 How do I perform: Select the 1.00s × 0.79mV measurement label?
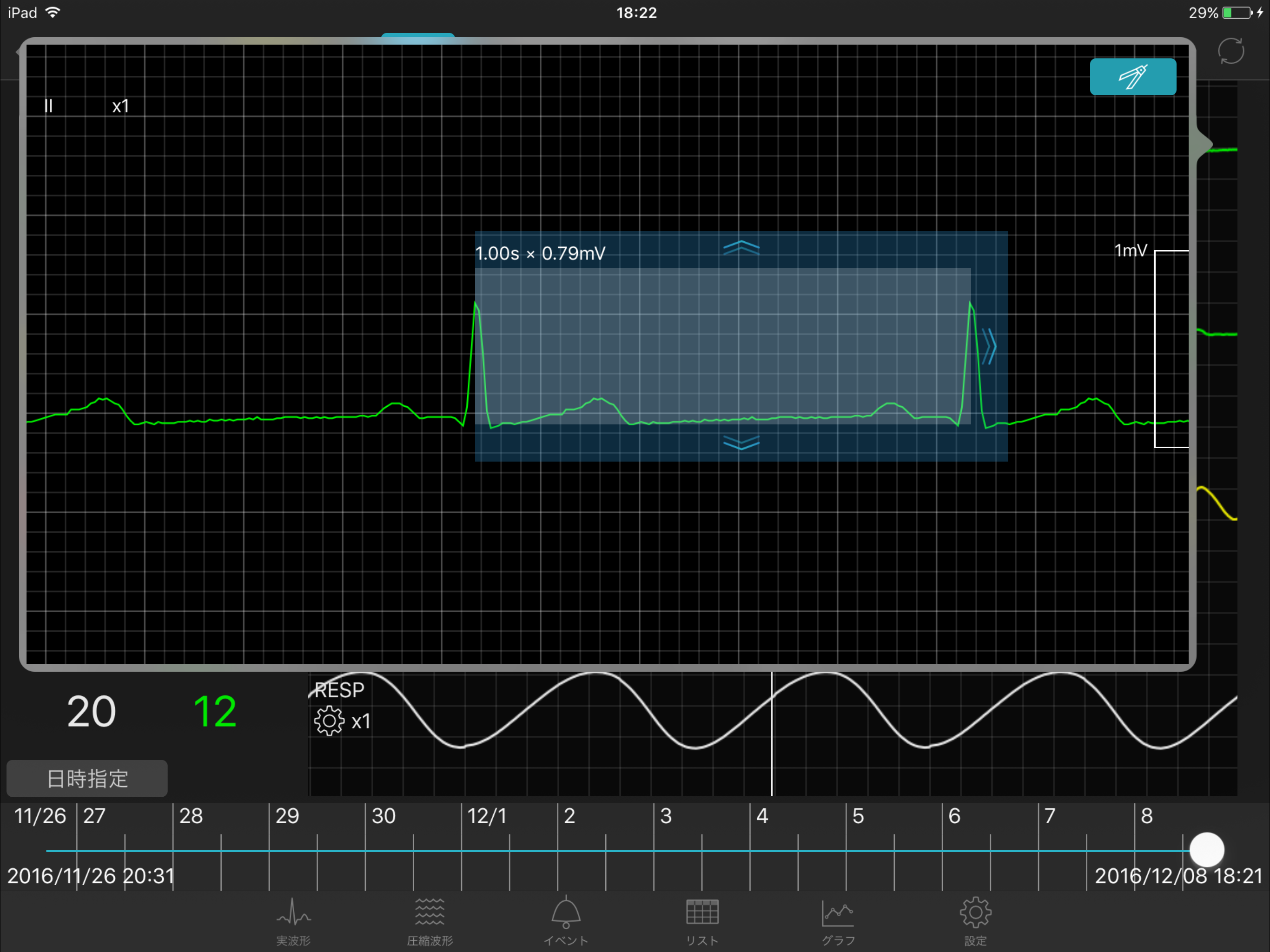(540, 253)
